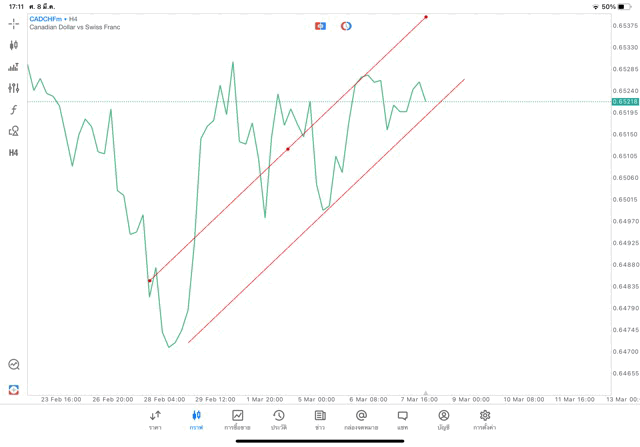Toggle the circular red-blue chart button

[x=346, y=26]
